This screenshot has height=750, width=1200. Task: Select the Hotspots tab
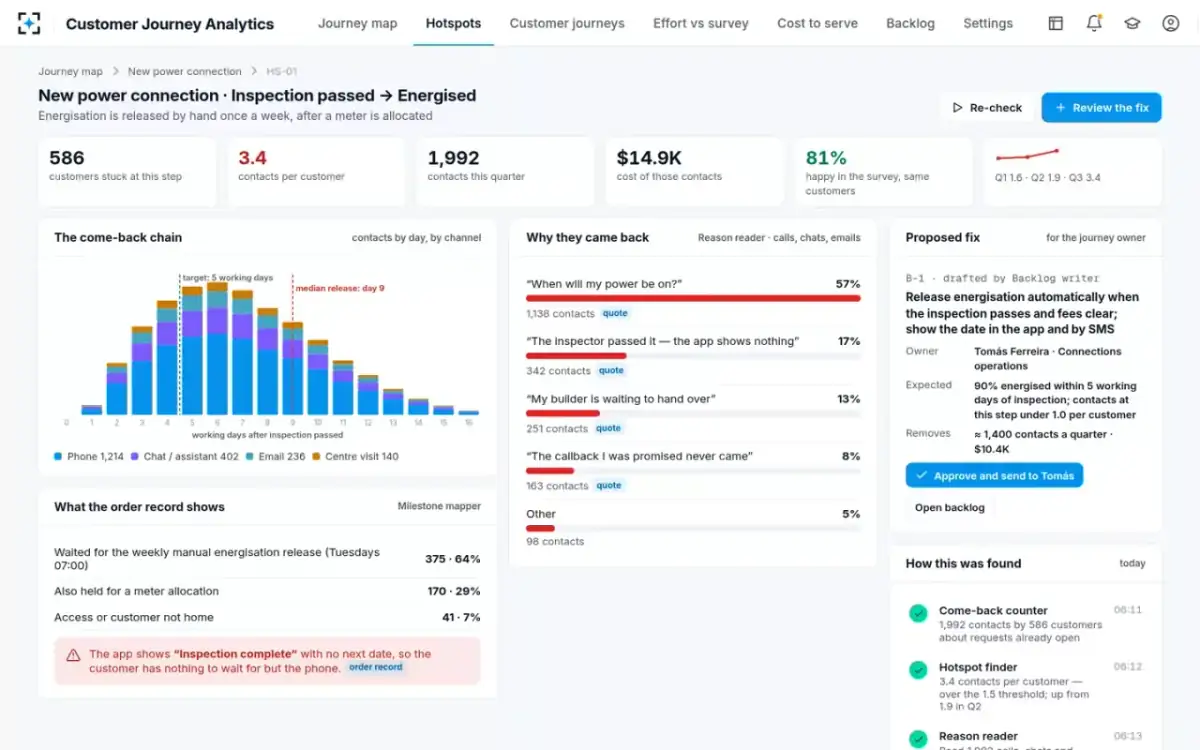(x=453, y=23)
